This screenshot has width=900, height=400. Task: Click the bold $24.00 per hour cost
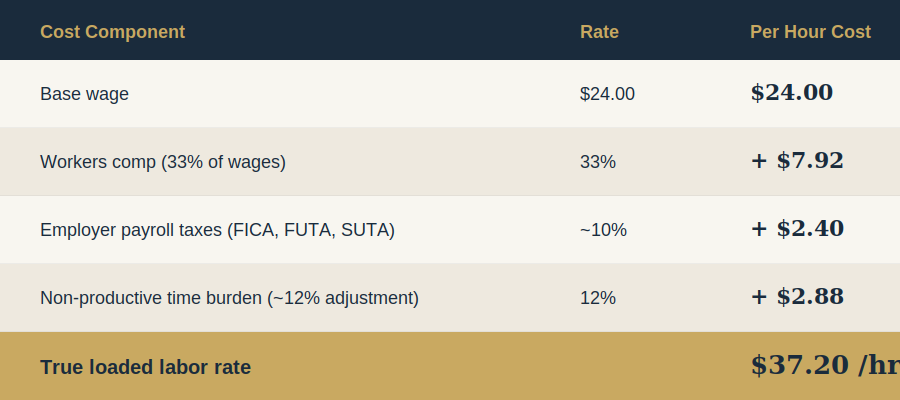coord(791,93)
